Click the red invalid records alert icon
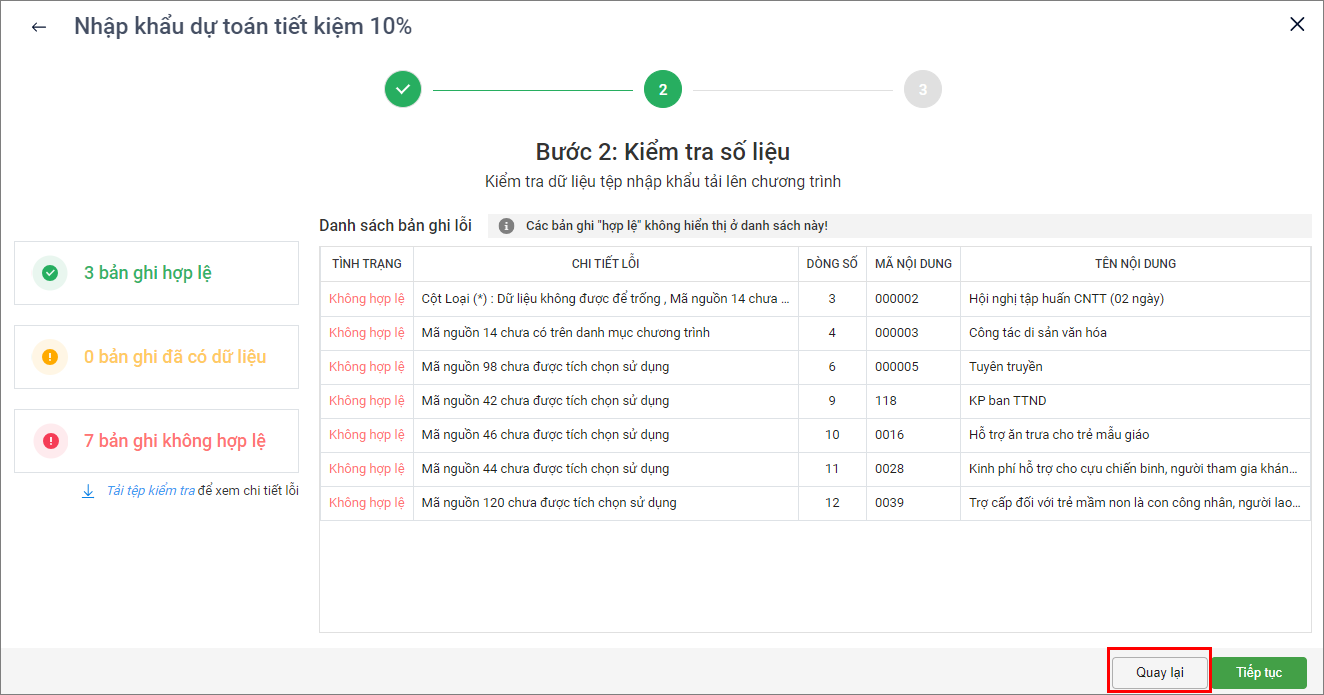The height and width of the screenshot is (695, 1324). [50, 441]
